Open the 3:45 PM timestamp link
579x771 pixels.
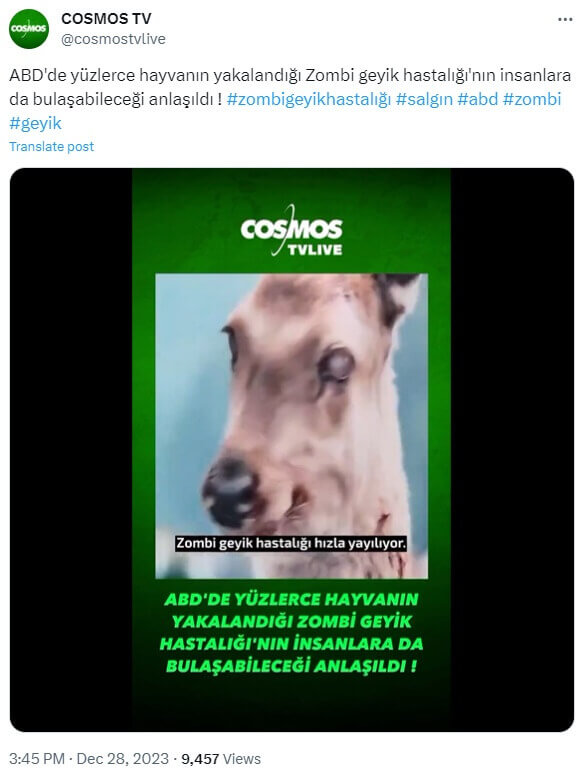37,759
